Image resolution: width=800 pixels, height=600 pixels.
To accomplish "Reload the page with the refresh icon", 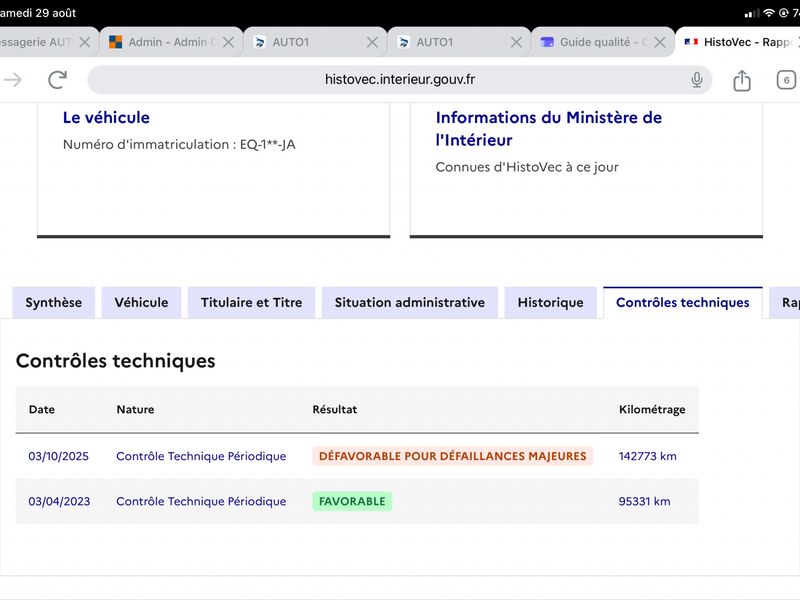I will click(58, 80).
